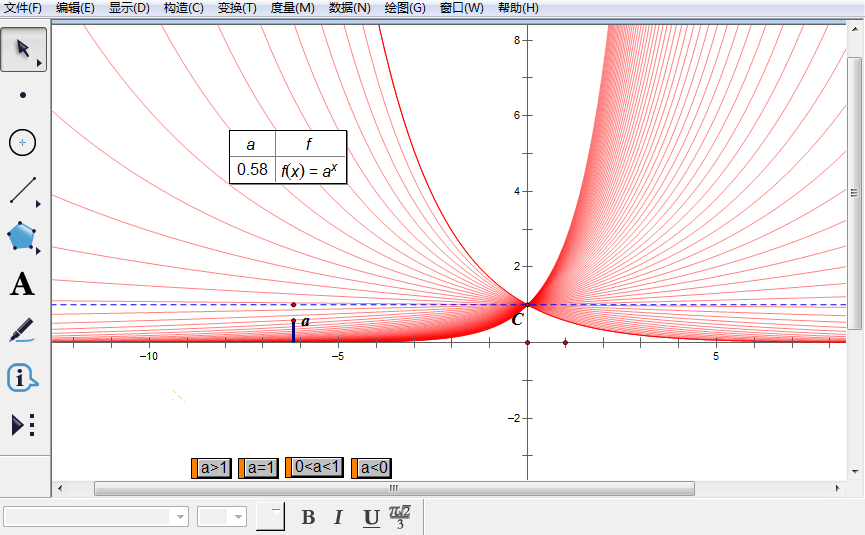Toggle underline text formatting
865x535 pixels.
[x=371, y=517]
